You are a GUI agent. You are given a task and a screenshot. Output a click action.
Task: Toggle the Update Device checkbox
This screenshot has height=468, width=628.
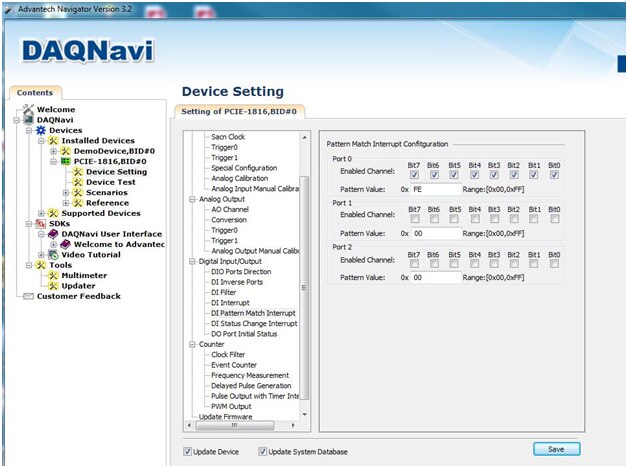point(187,452)
